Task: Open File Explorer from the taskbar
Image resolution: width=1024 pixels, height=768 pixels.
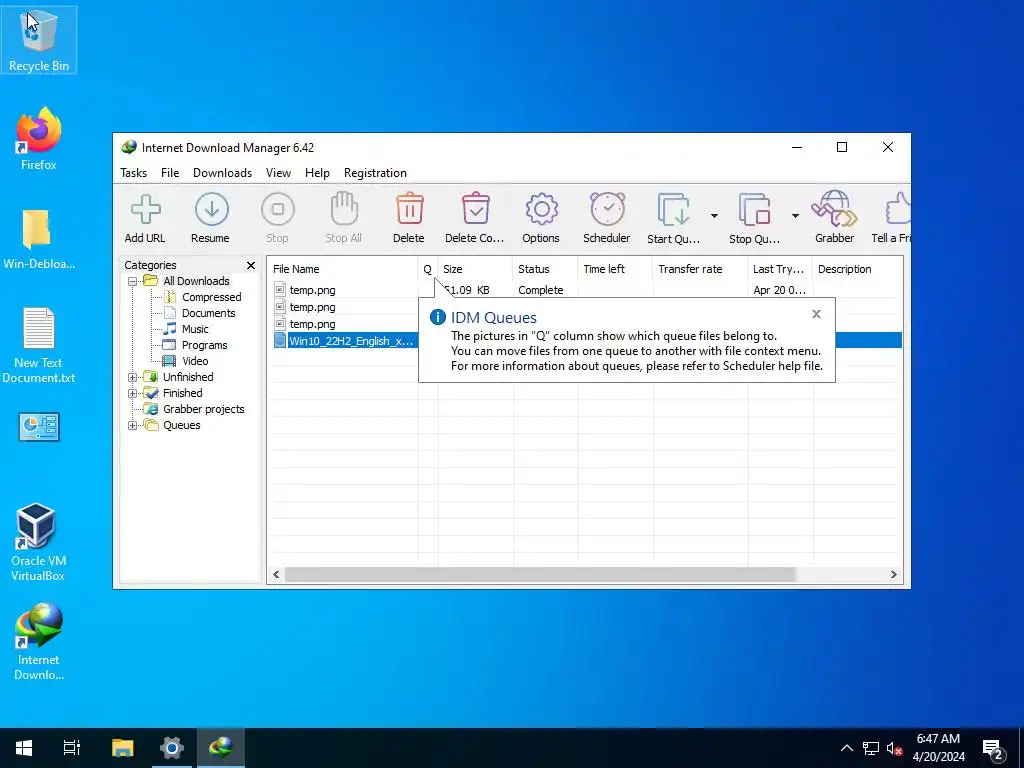Action: (122, 748)
